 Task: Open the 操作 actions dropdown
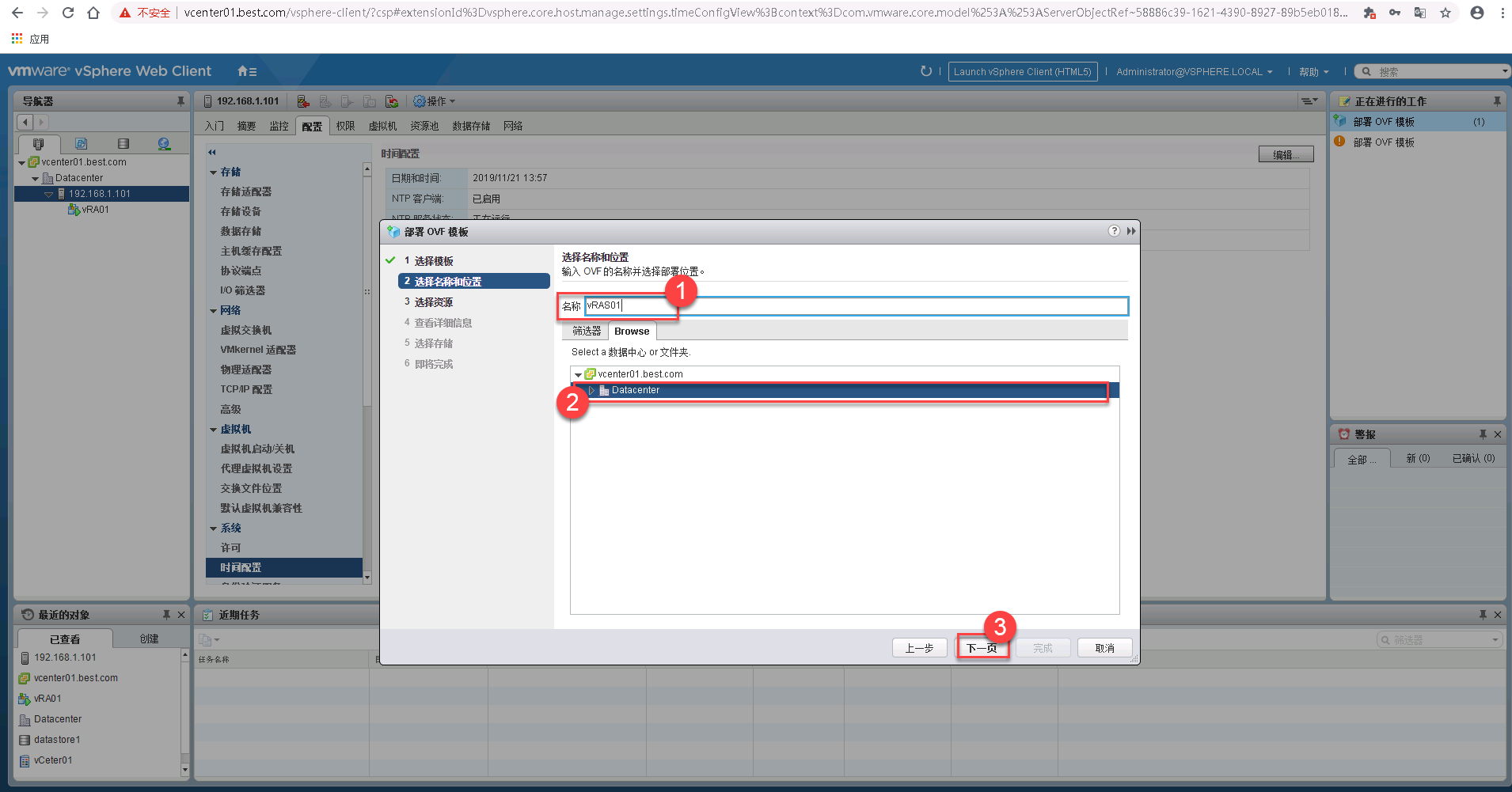435,101
